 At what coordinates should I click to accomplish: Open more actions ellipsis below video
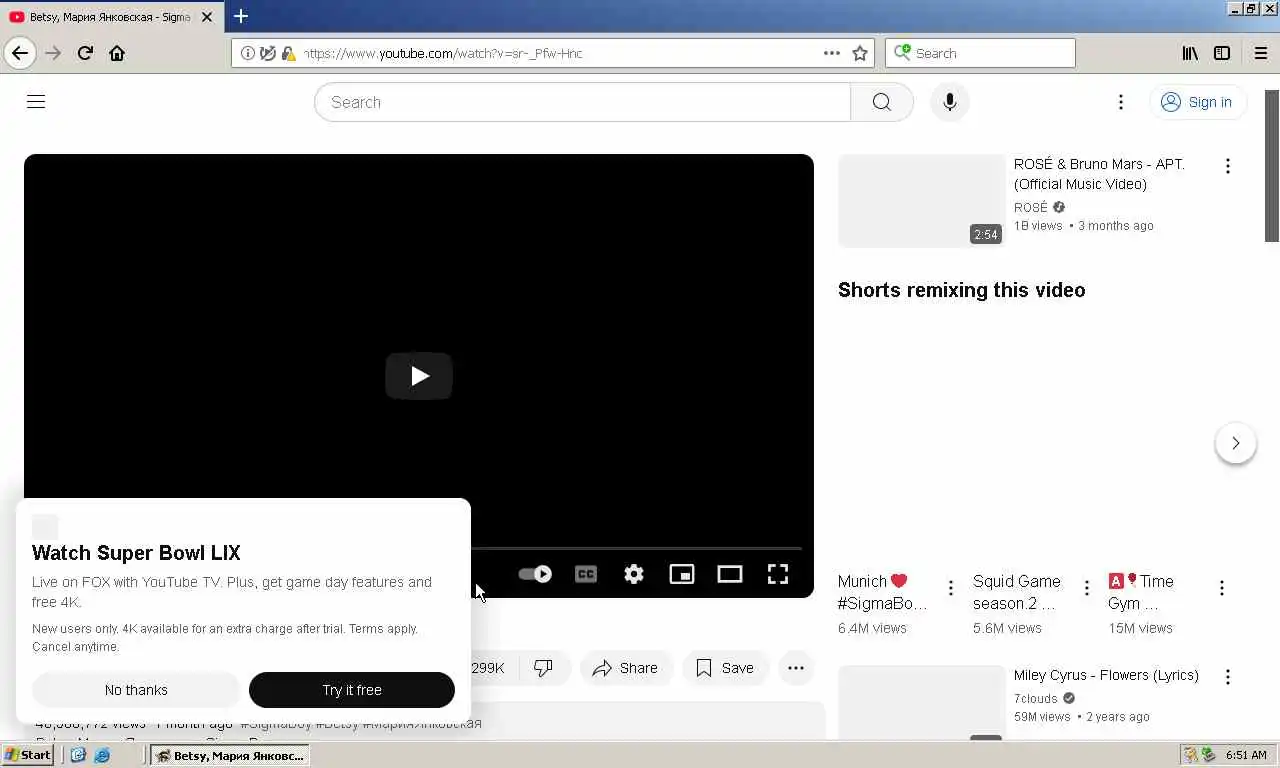pos(796,668)
